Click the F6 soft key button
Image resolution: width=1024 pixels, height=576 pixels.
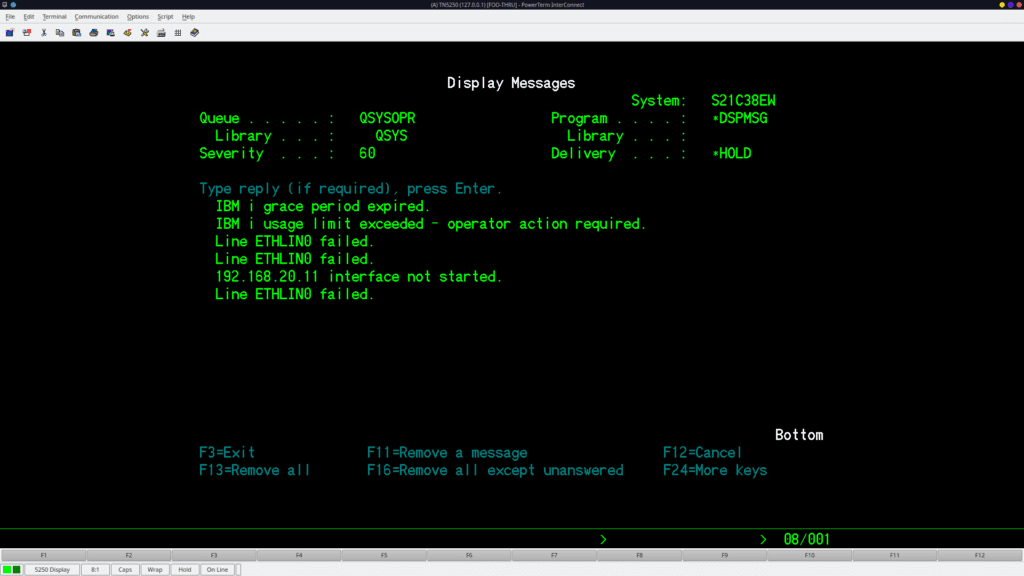[x=470, y=555]
